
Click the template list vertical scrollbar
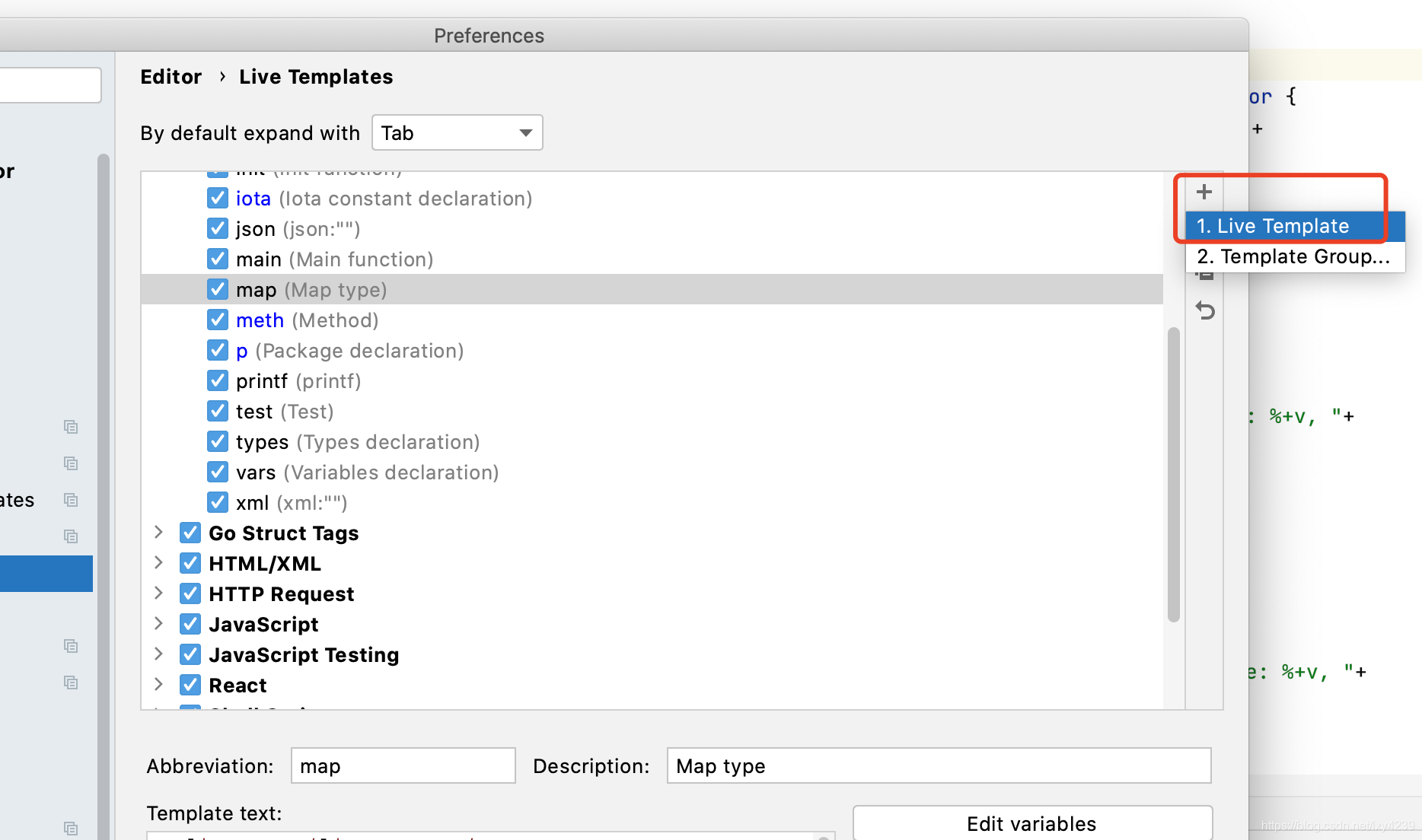tap(1174, 475)
